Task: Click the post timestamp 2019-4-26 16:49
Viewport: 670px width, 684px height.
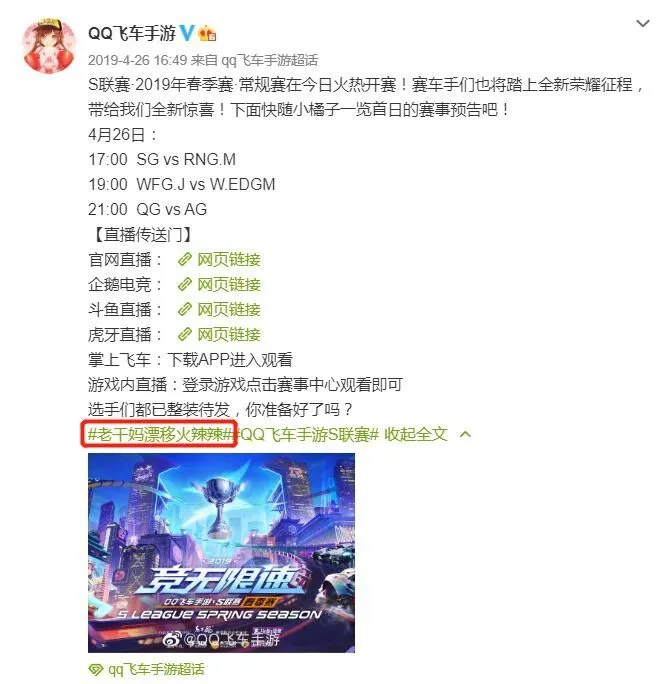Action: [x=137, y=60]
